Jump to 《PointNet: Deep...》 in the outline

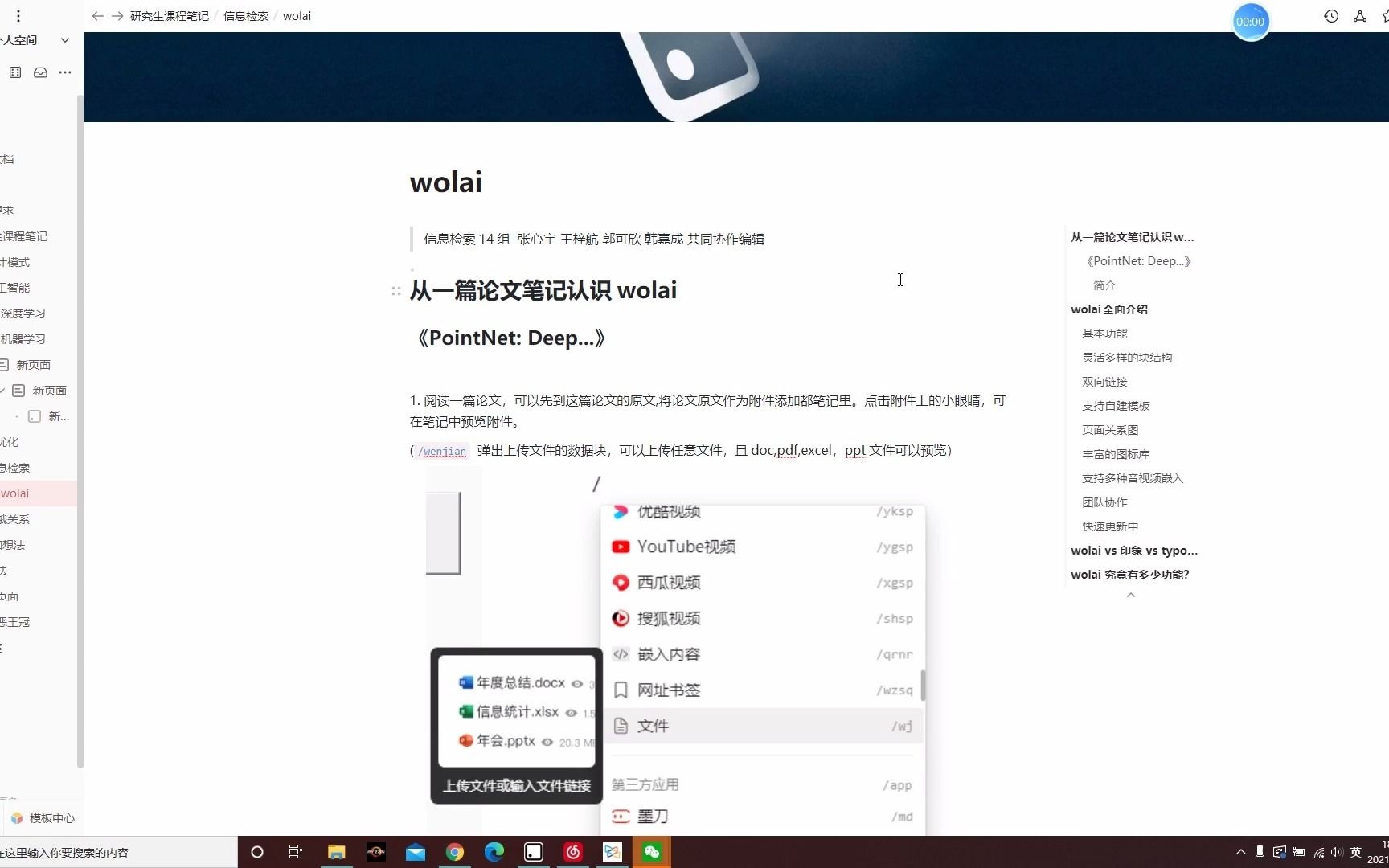[1137, 261]
